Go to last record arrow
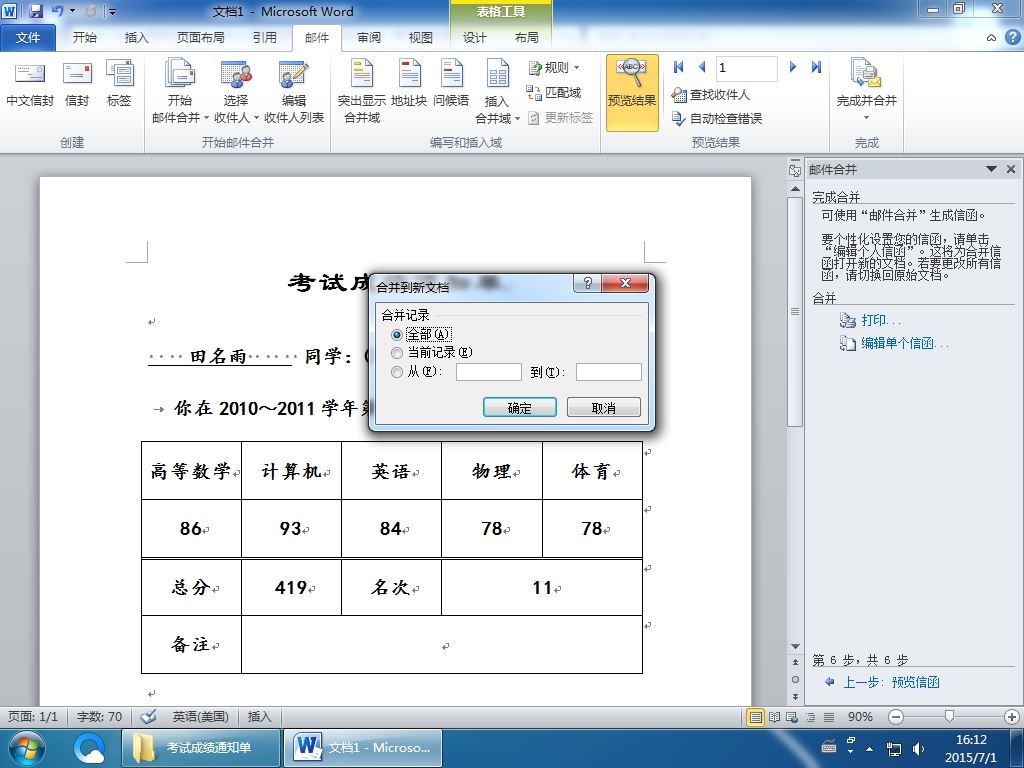The image size is (1024, 768). [x=816, y=67]
